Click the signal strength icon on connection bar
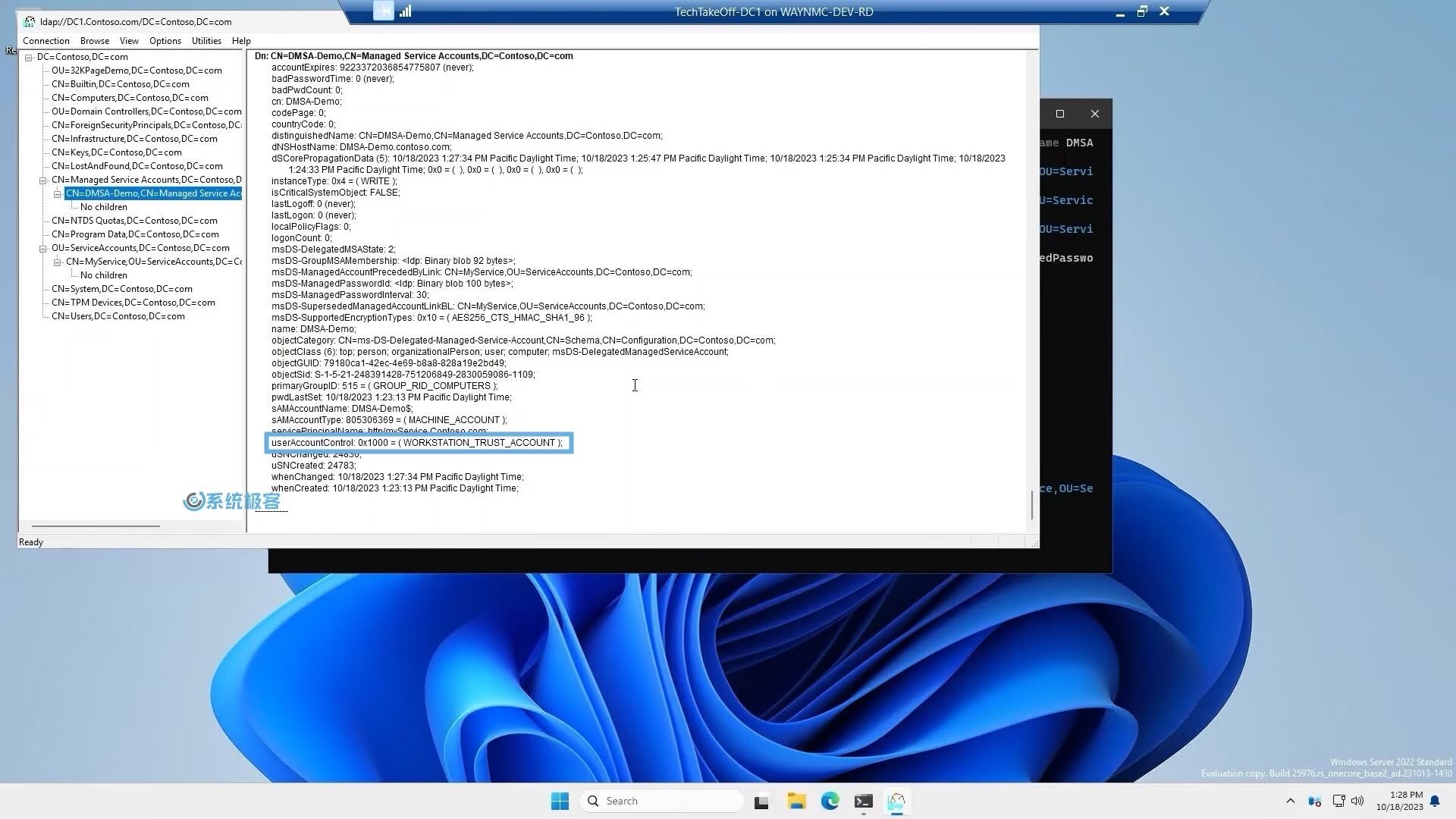Viewport: 1456px width, 819px height. (406, 11)
